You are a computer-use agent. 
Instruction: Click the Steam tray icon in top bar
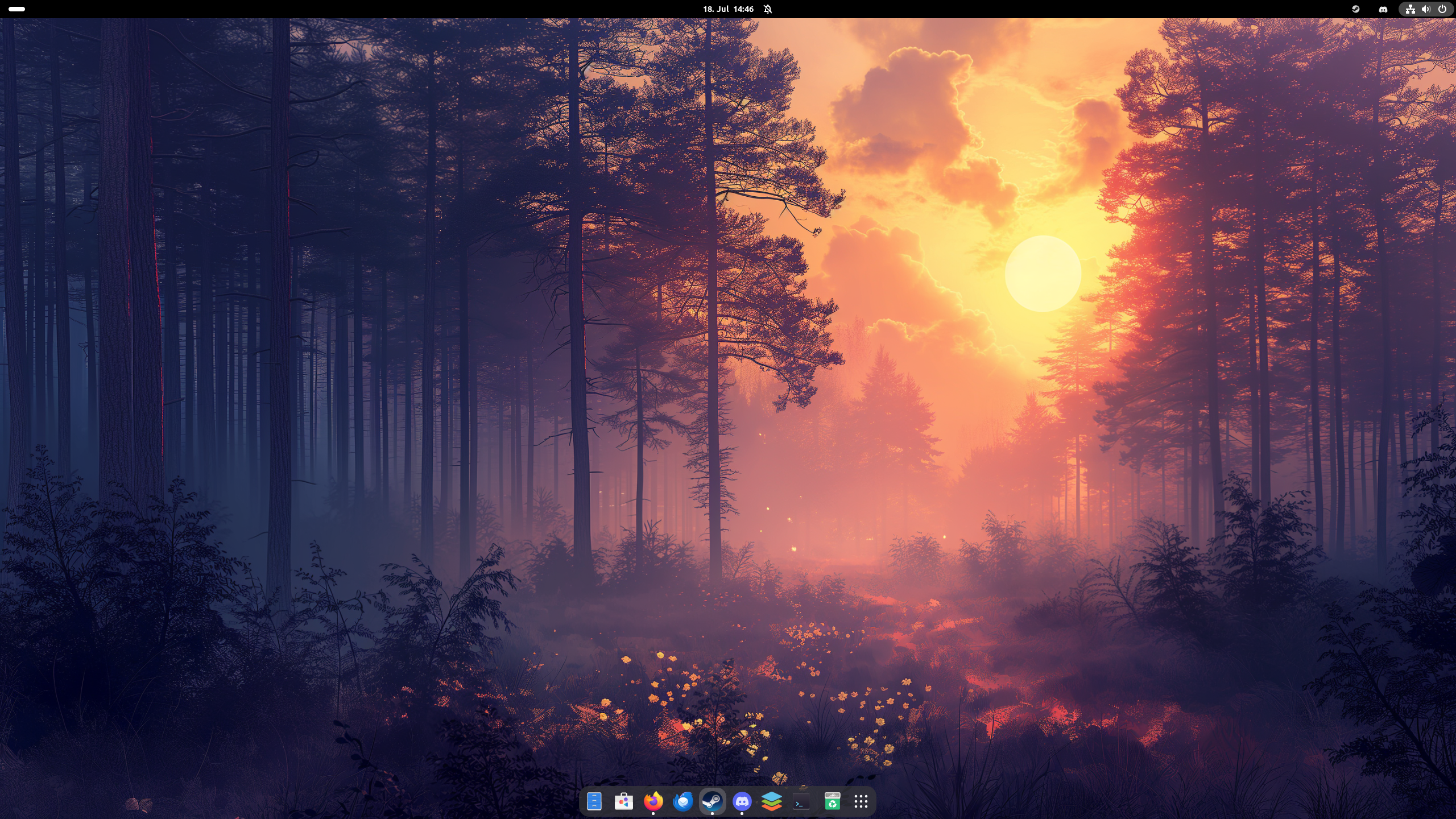1356,9
